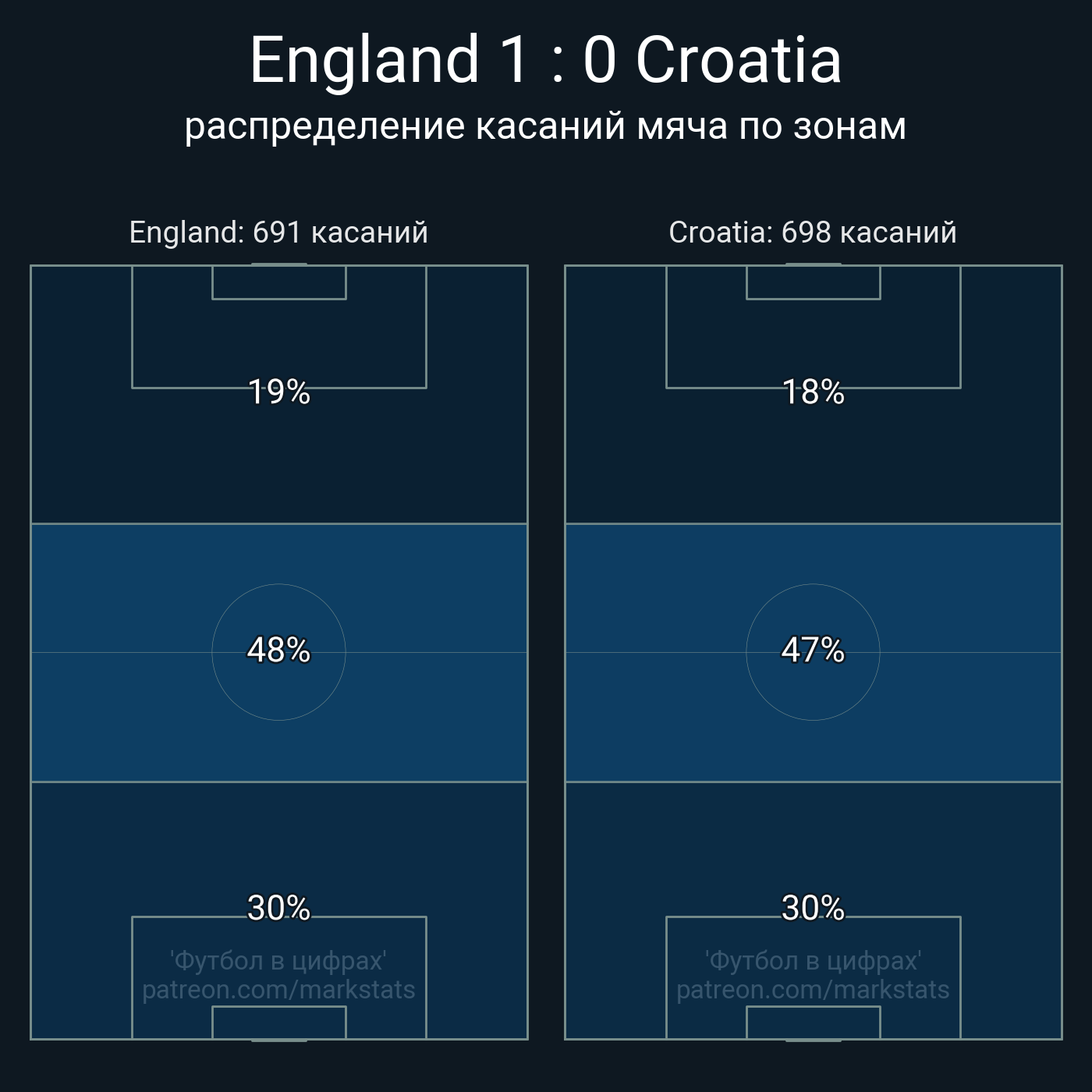
Task: Click England's 48% middle third value
Action: coord(278,650)
